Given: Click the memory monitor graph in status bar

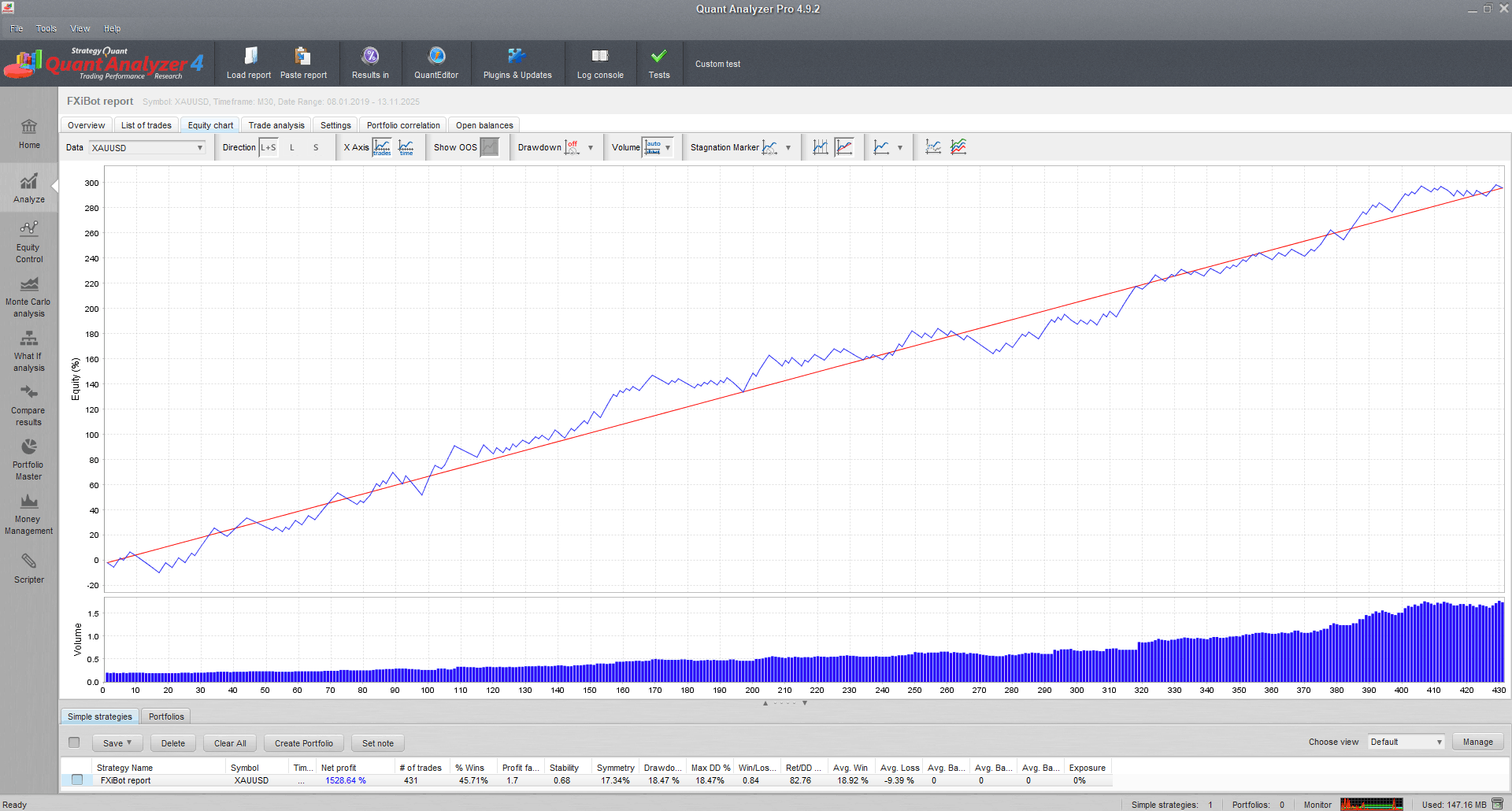Looking at the screenshot, I should (1371, 804).
